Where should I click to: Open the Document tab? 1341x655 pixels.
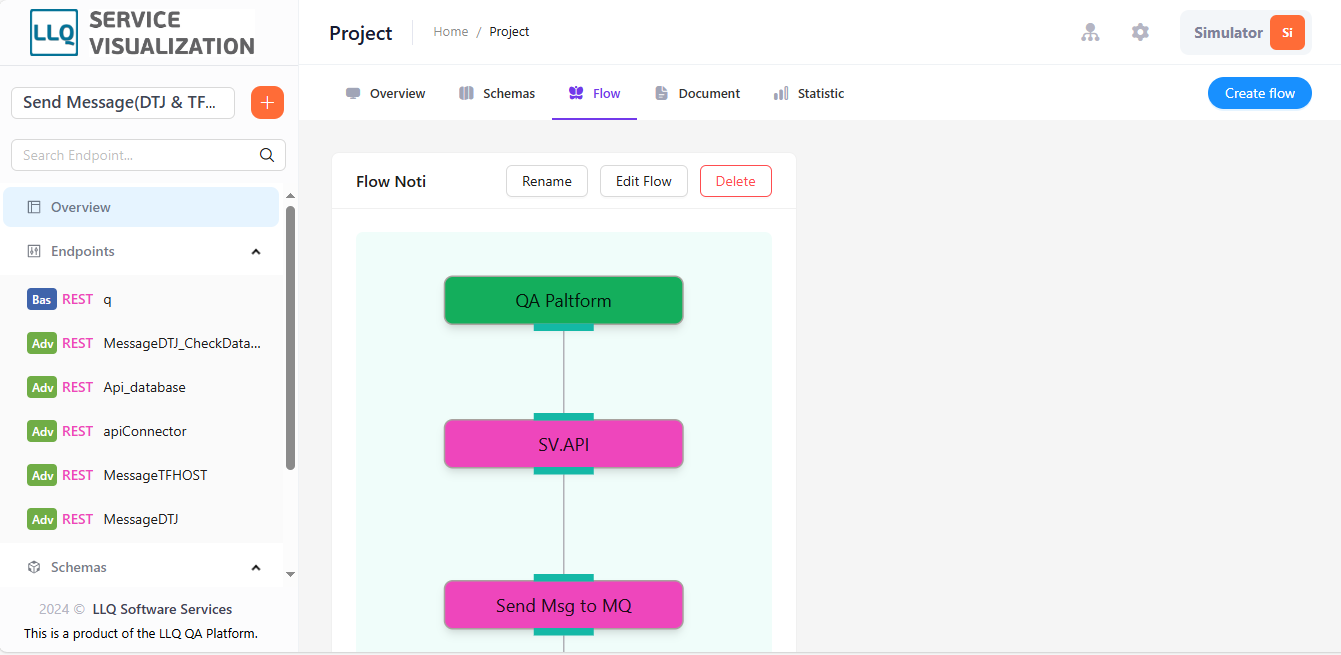coord(698,93)
